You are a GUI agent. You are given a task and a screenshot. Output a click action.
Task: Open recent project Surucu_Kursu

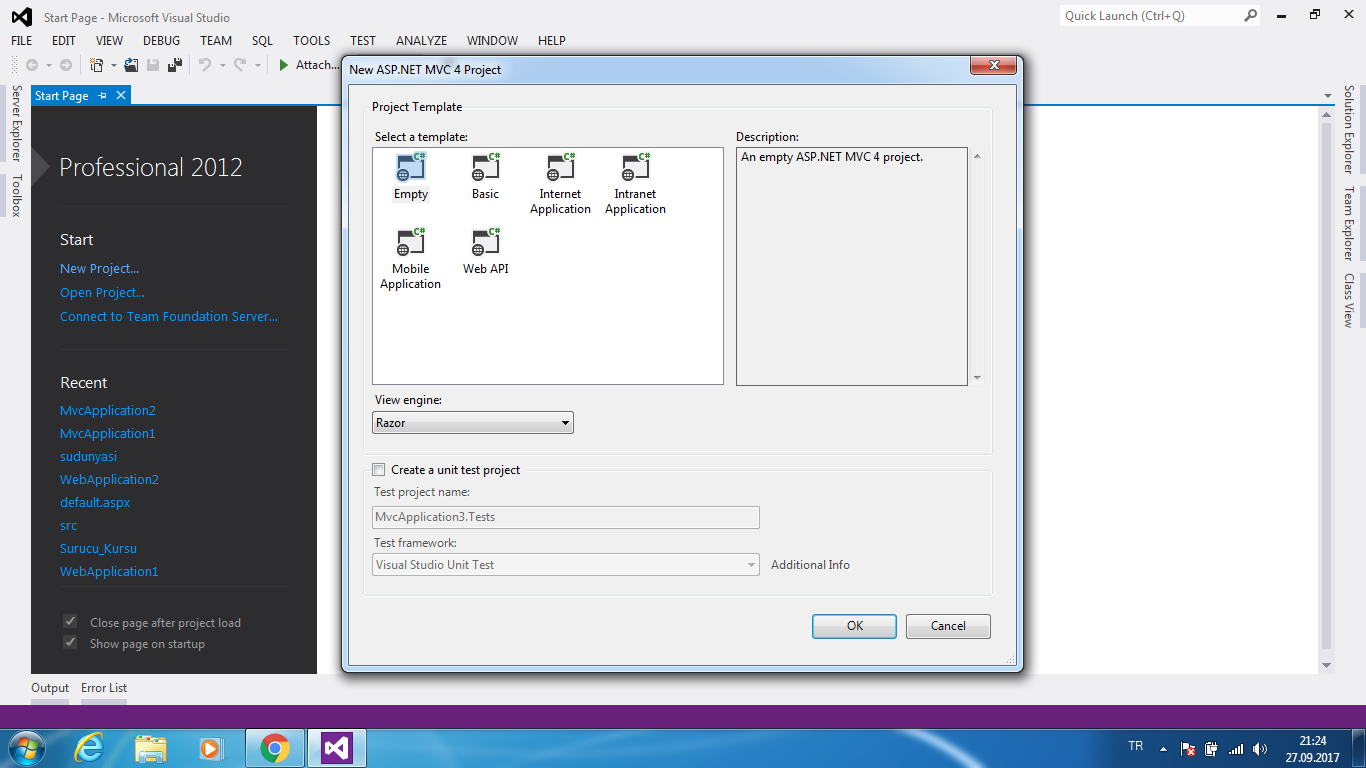click(98, 548)
